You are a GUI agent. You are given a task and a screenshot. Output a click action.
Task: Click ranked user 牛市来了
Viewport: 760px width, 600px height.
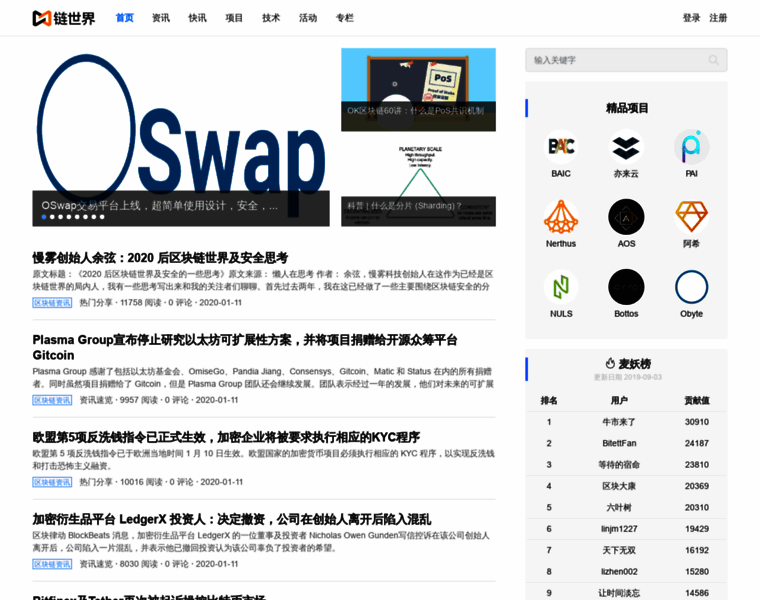click(x=619, y=422)
